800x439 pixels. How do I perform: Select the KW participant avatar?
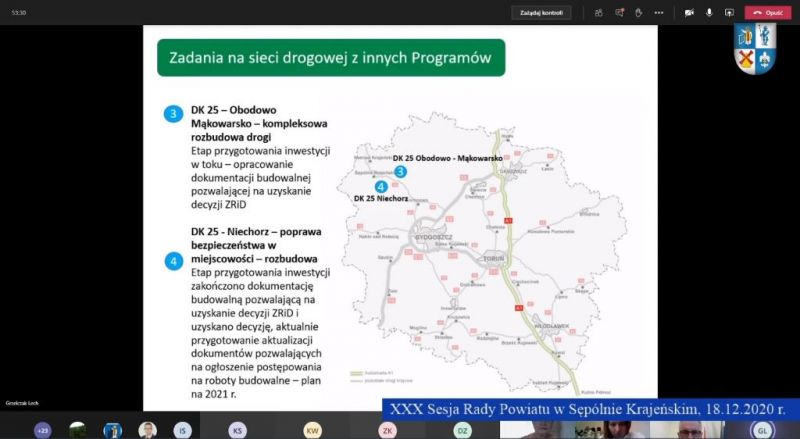coord(312,430)
